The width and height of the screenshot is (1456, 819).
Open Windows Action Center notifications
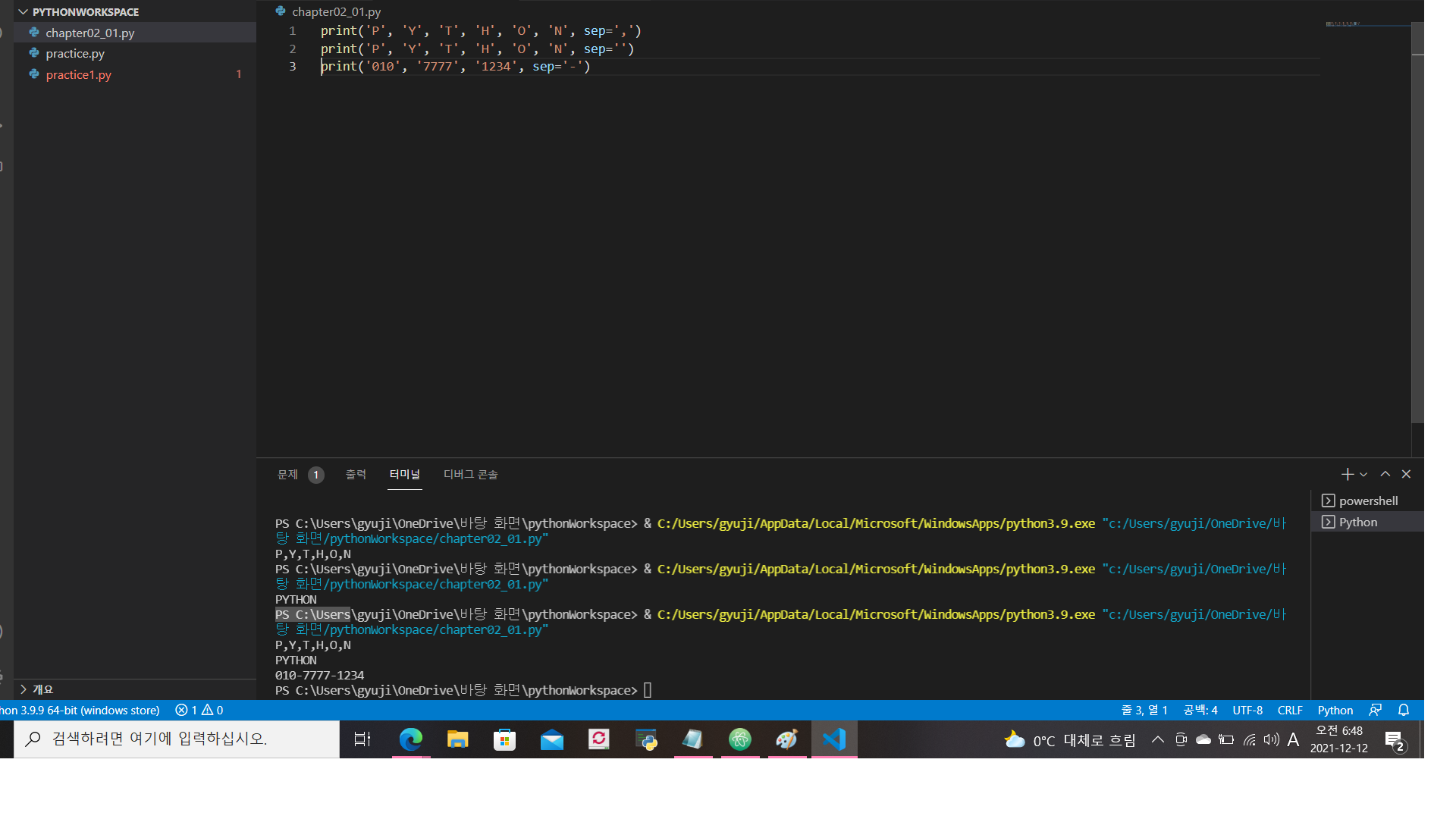point(1395,740)
